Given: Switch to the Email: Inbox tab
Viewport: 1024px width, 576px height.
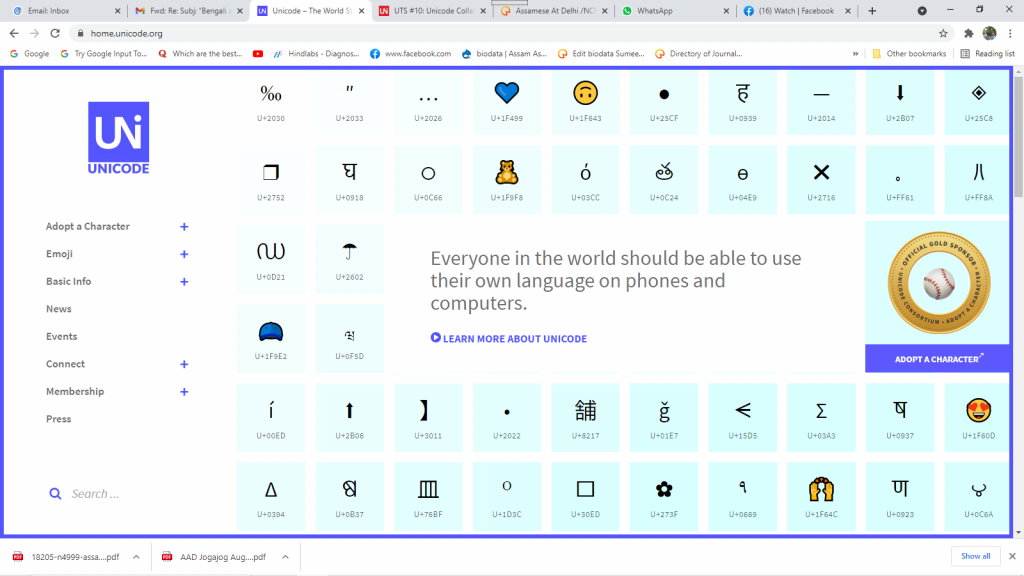Looking at the screenshot, I should 62,10.
